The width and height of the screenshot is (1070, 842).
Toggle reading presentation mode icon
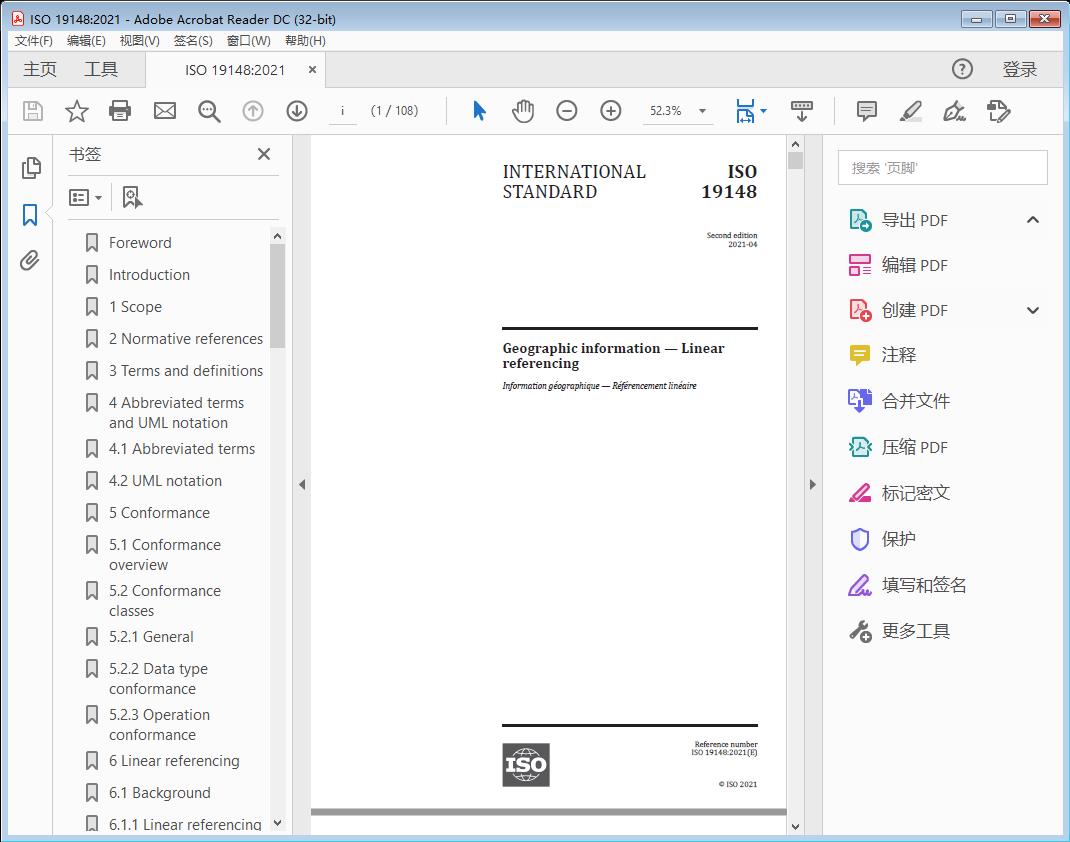(802, 111)
